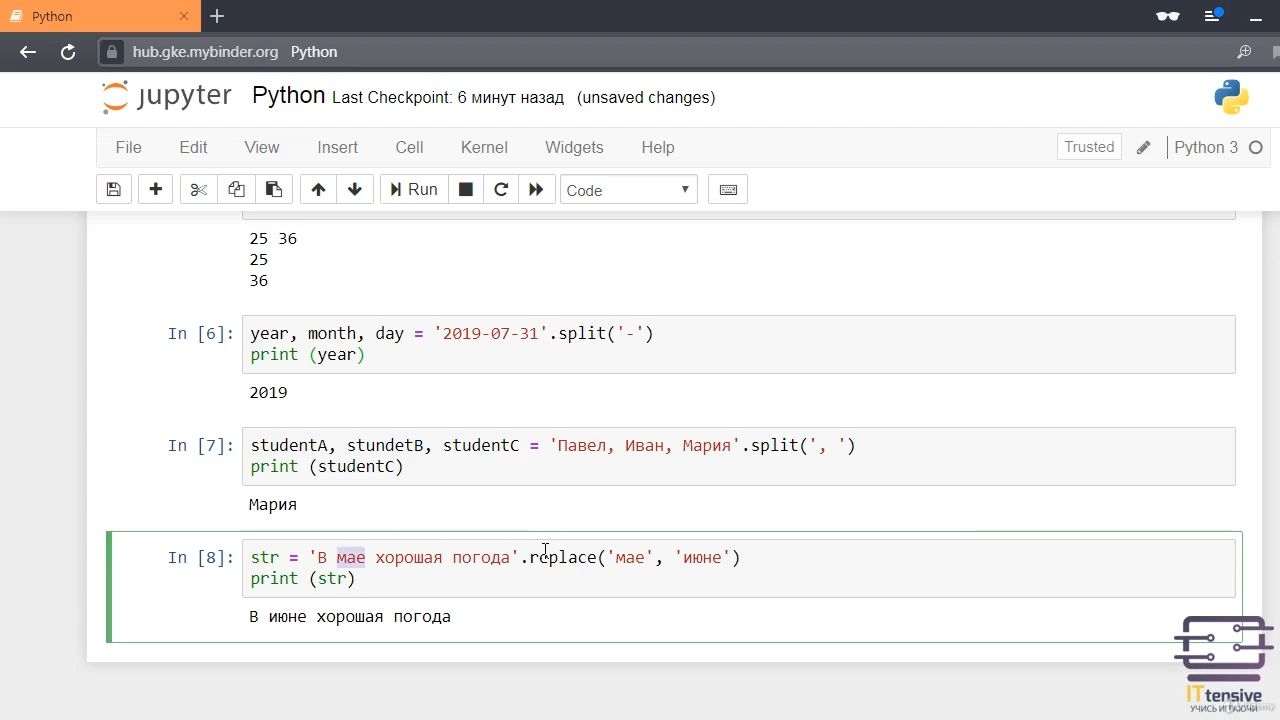Viewport: 1280px width, 720px height.
Task: Restart the kernel with circular arrow icon
Action: point(501,190)
